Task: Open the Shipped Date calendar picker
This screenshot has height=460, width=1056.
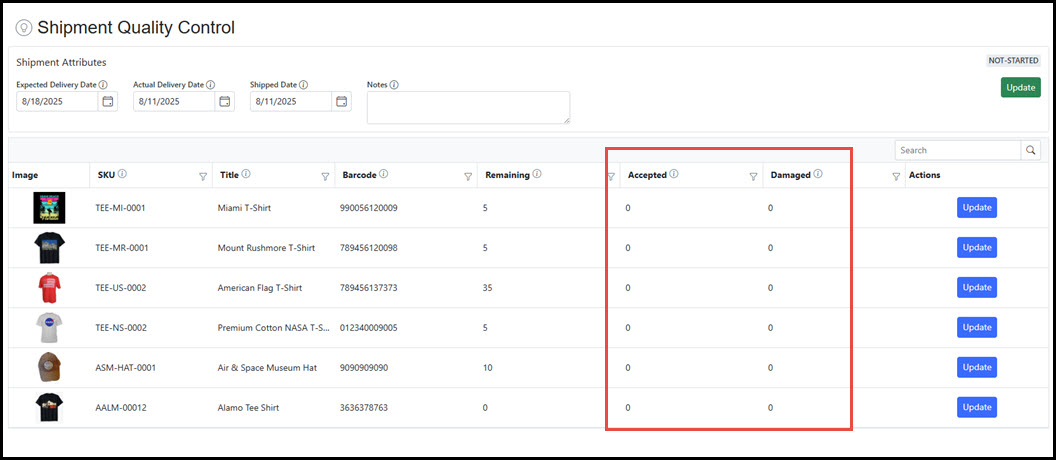Action: coord(342,101)
